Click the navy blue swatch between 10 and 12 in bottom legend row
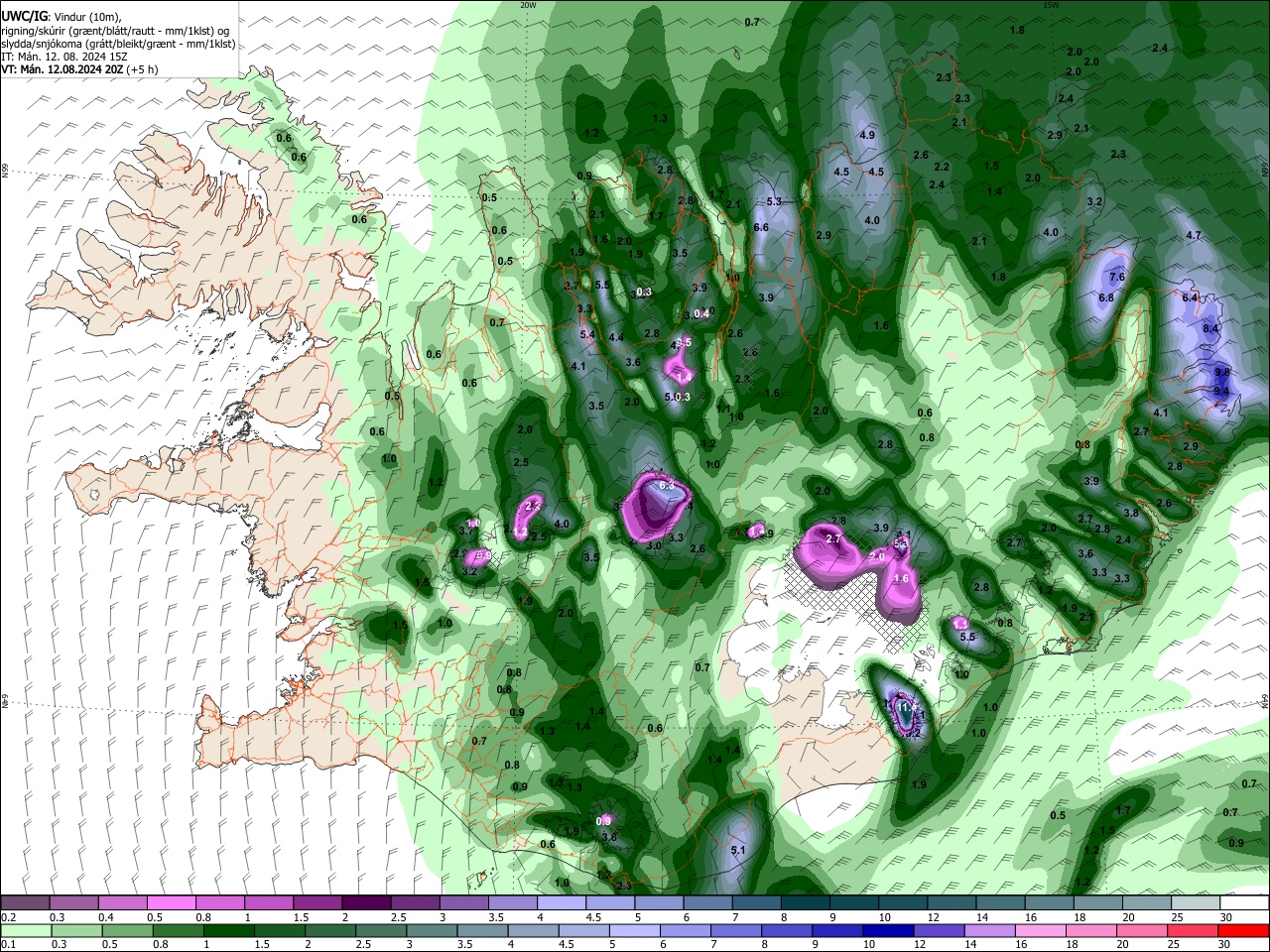The width and height of the screenshot is (1270, 952). [x=887, y=930]
